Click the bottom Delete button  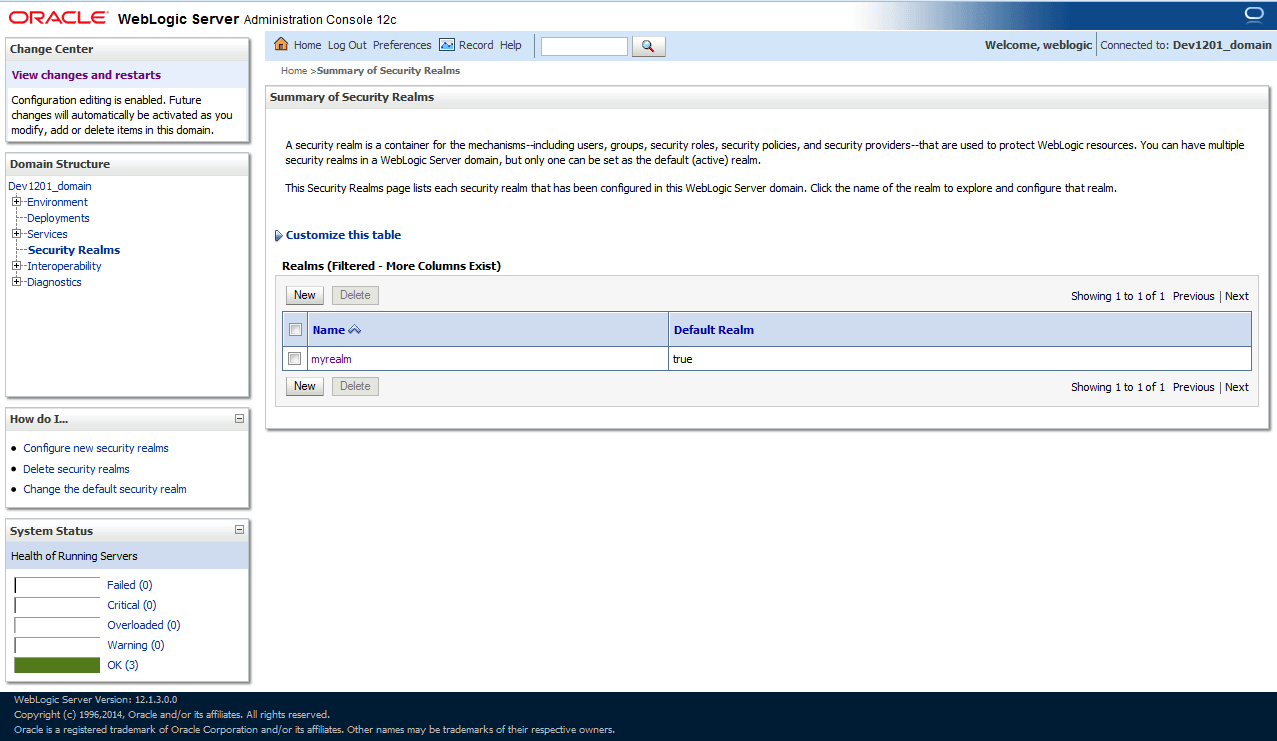pyautogui.click(x=355, y=386)
